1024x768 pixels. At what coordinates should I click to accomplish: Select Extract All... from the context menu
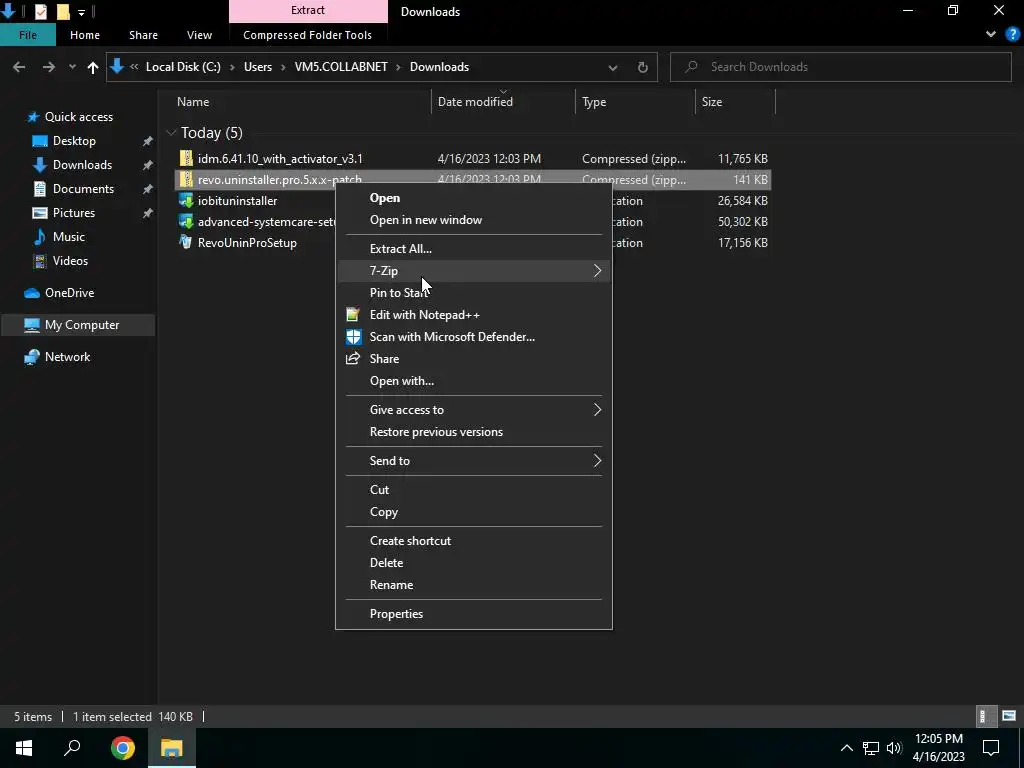click(474, 249)
